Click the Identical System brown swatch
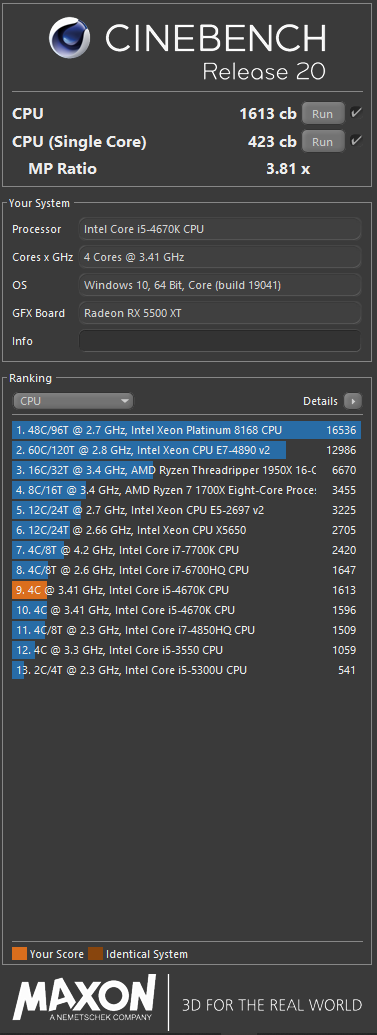The image size is (377, 1035). coord(96,954)
